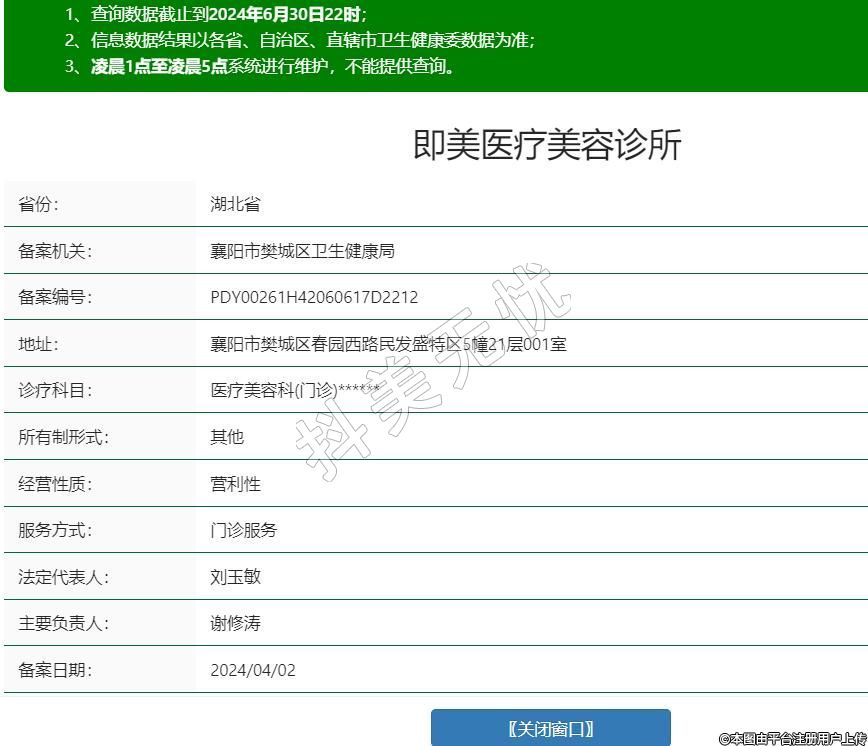Click the 诊疗科目 row label
This screenshot has width=868, height=746.
pos(55,390)
